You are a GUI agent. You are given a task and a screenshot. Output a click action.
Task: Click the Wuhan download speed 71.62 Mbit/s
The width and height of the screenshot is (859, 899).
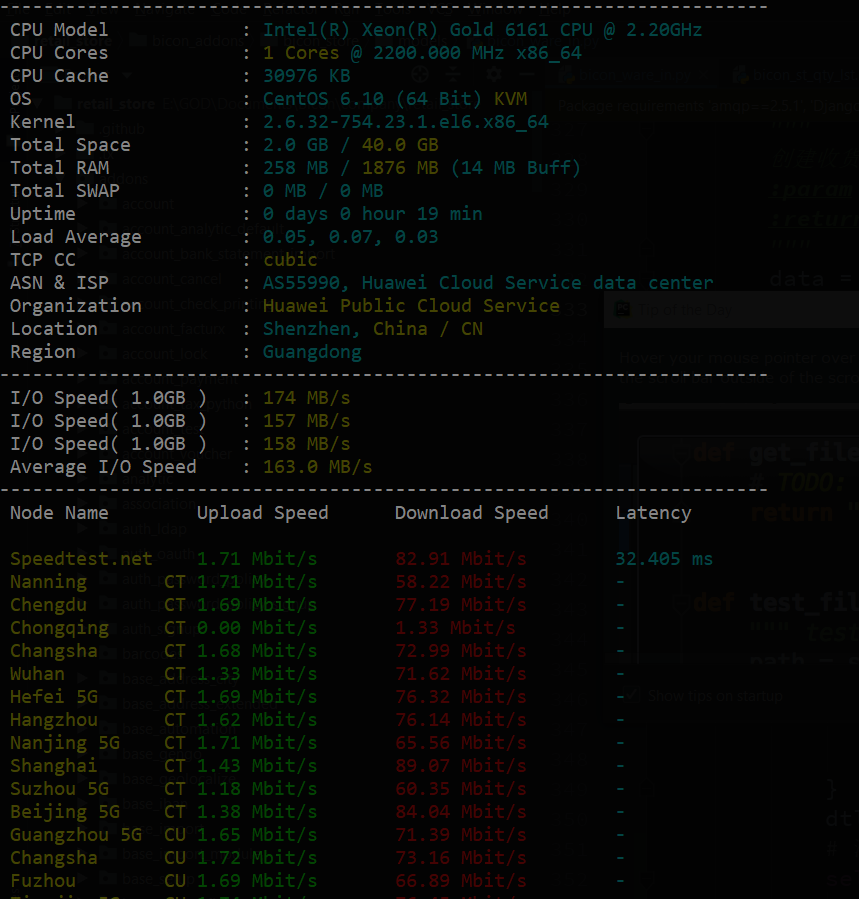pos(460,674)
